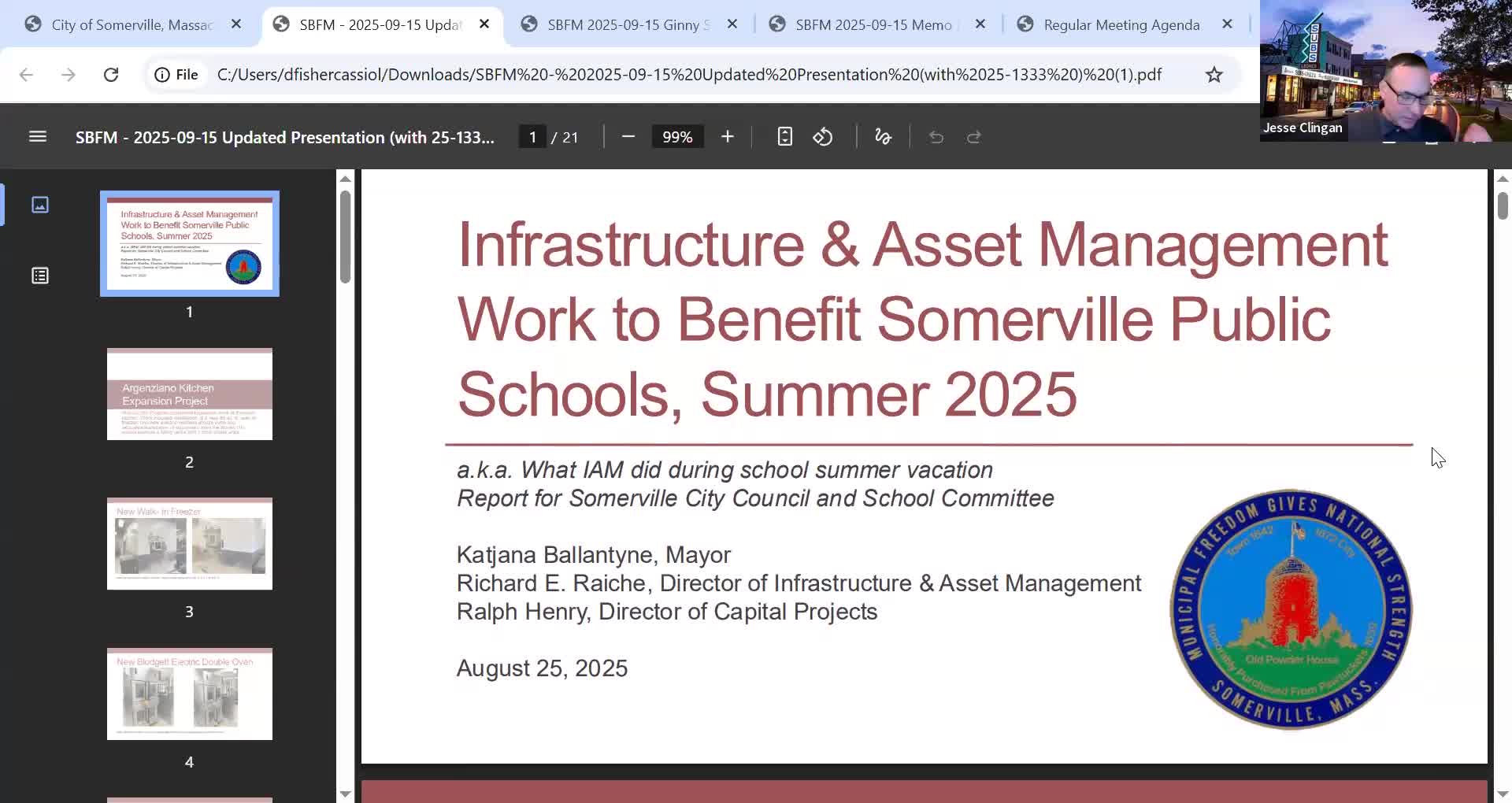Activate the draw annotation tool
1512x803 pixels.
point(883,137)
